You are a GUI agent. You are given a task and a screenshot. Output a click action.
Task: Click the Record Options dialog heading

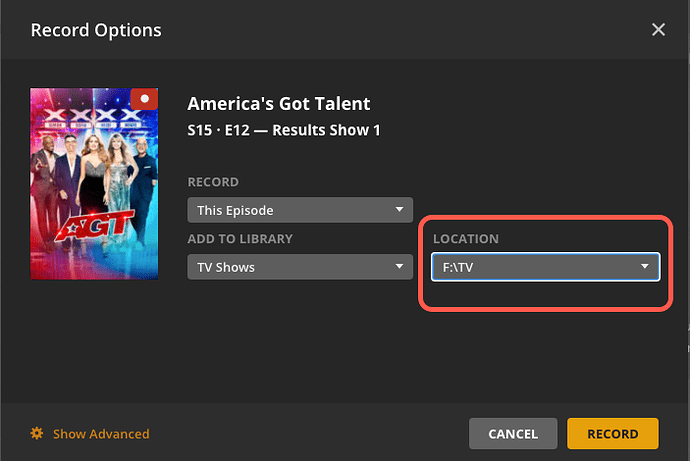(96, 30)
